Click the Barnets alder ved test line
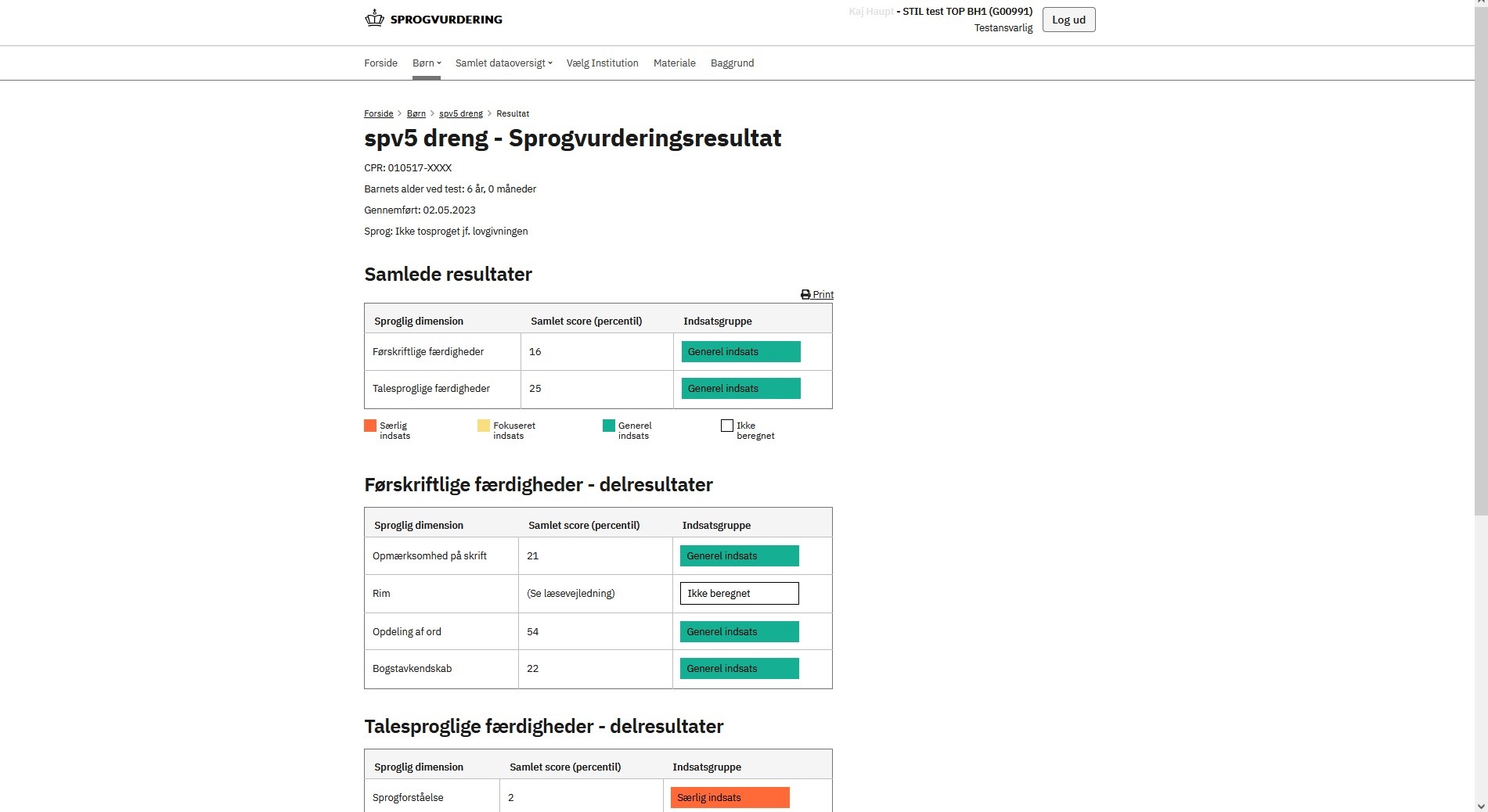Viewport: 1488px width, 812px height. 450,189
